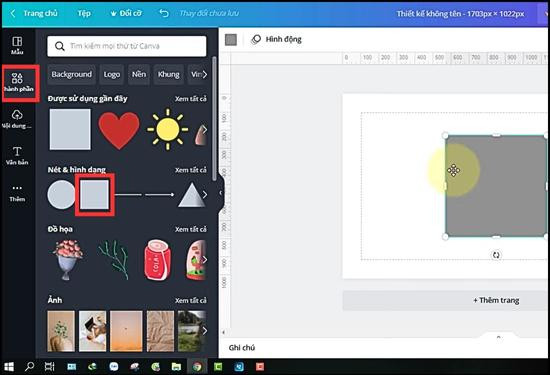Show more shapes using row chevron
The image size is (550, 375).
pos(205,194)
